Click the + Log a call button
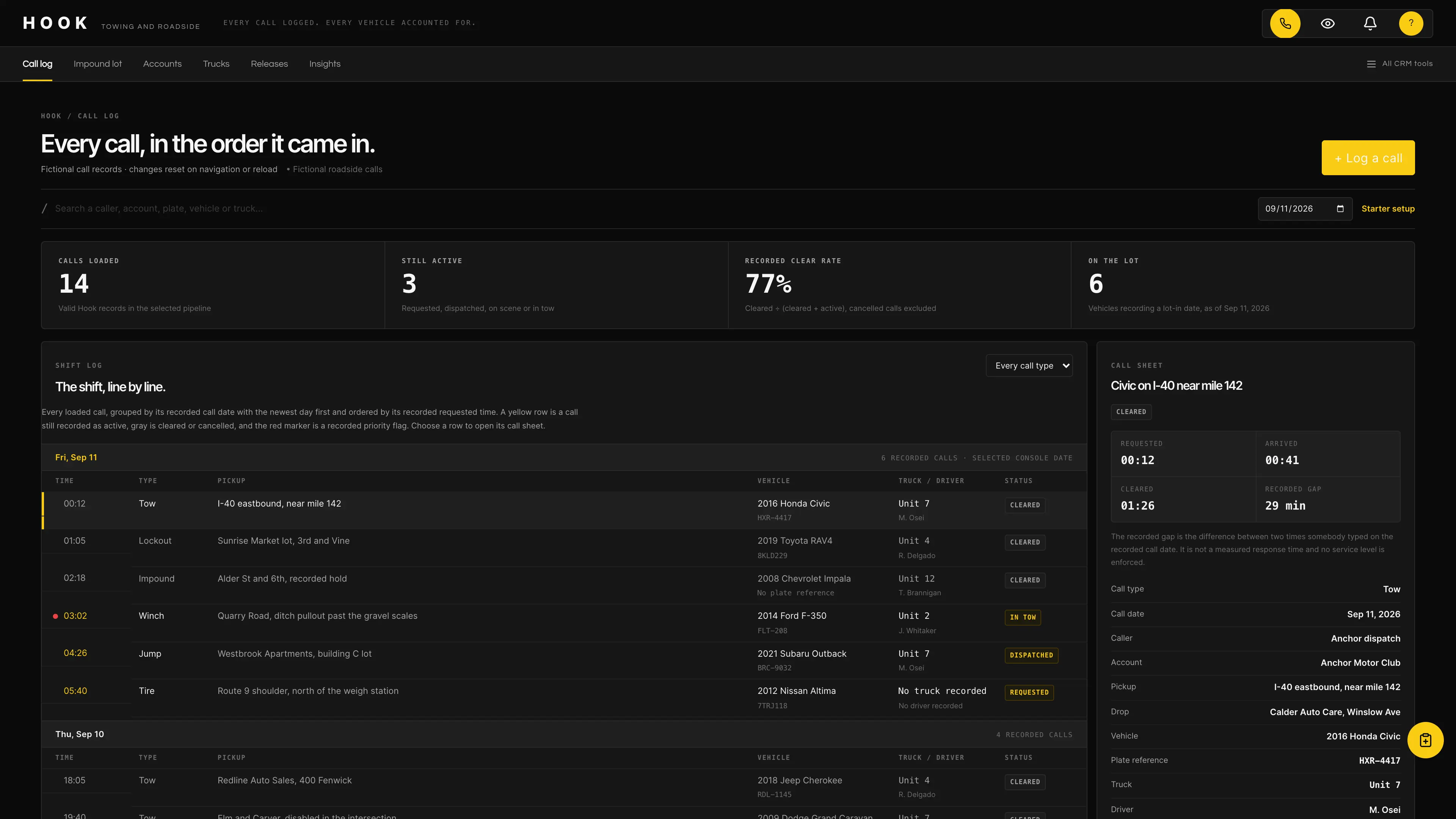Screen dimensions: 1456x819 (1368, 158)
